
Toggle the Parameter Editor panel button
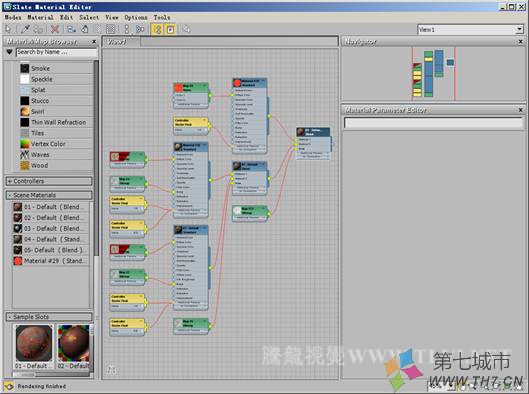(171, 29)
